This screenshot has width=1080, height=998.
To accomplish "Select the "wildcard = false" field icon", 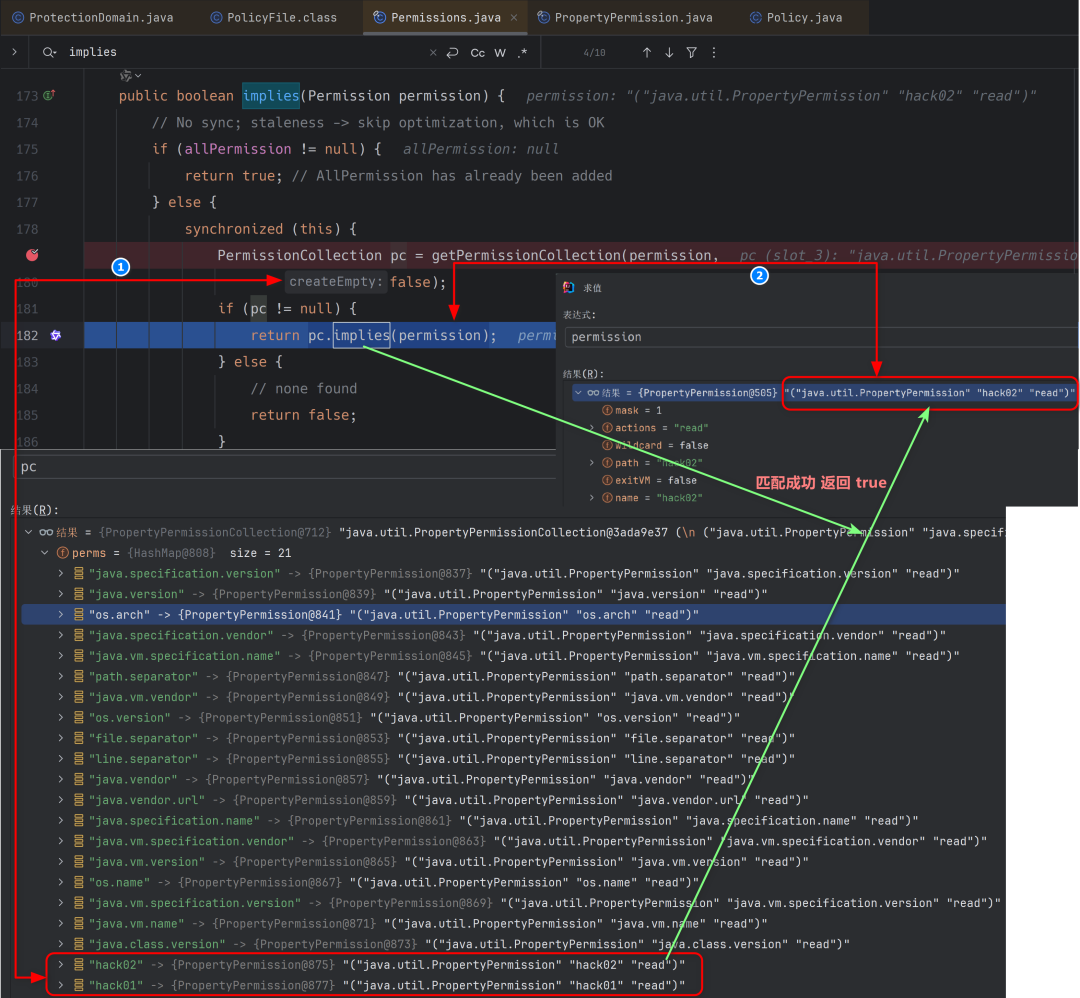I will point(608,446).
